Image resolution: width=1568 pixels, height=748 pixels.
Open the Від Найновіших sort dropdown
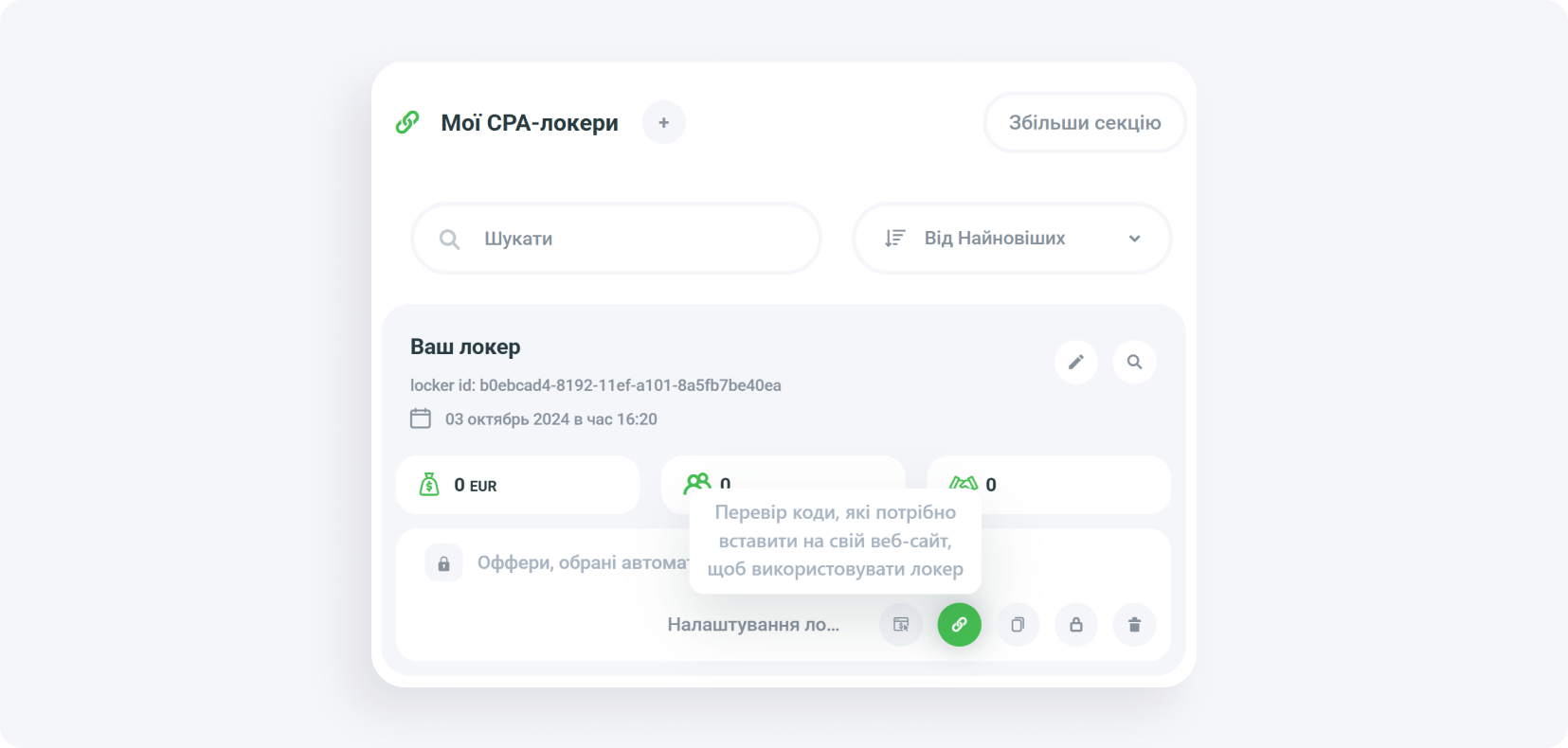(1012, 239)
